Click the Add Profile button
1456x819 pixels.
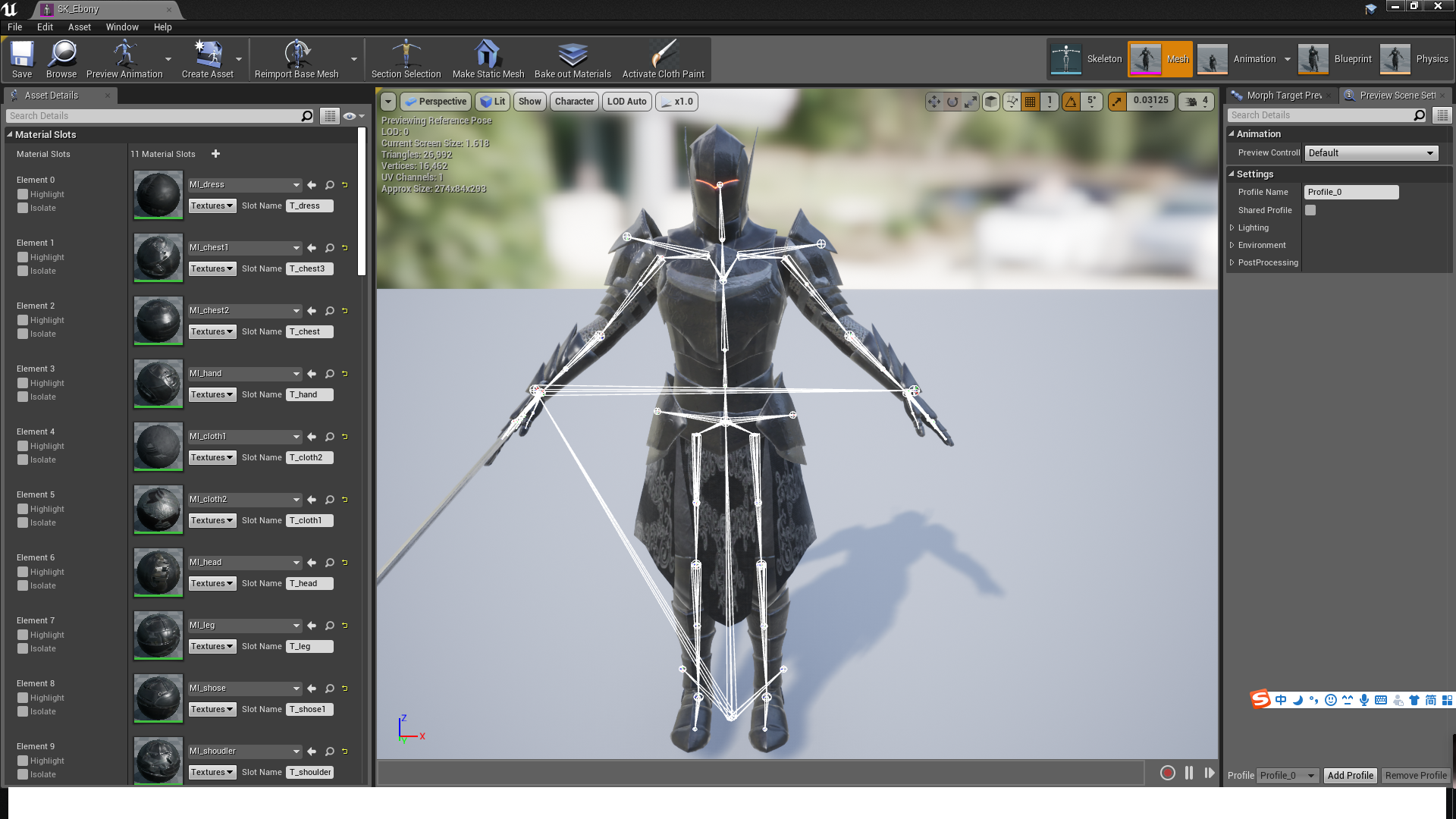coord(1350,775)
